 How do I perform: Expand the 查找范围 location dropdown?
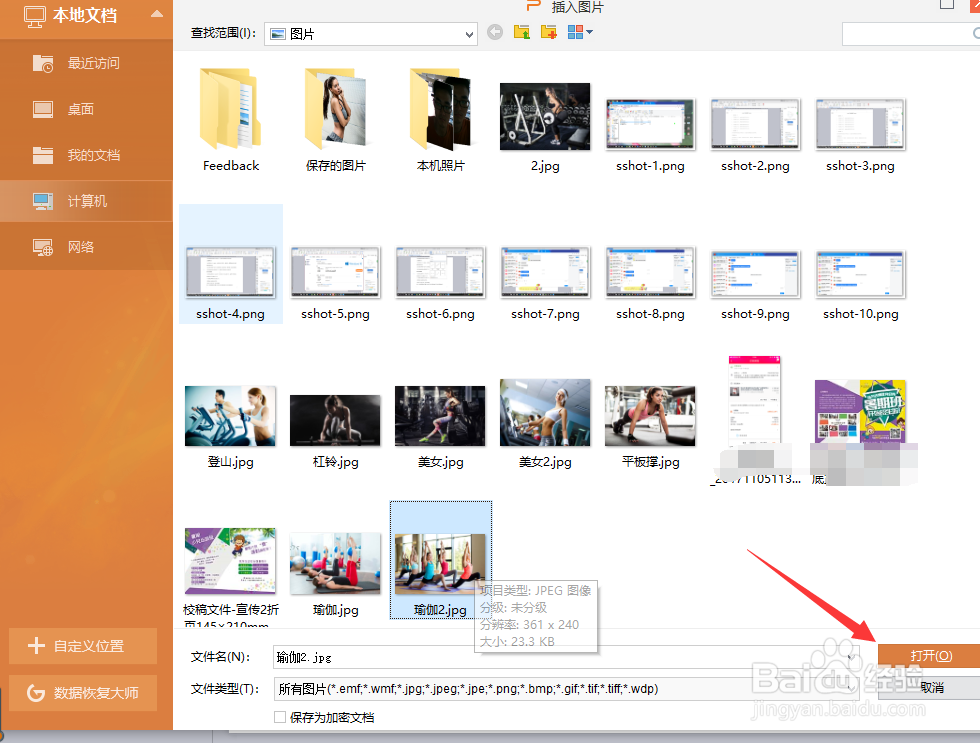click(x=469, y=34)
